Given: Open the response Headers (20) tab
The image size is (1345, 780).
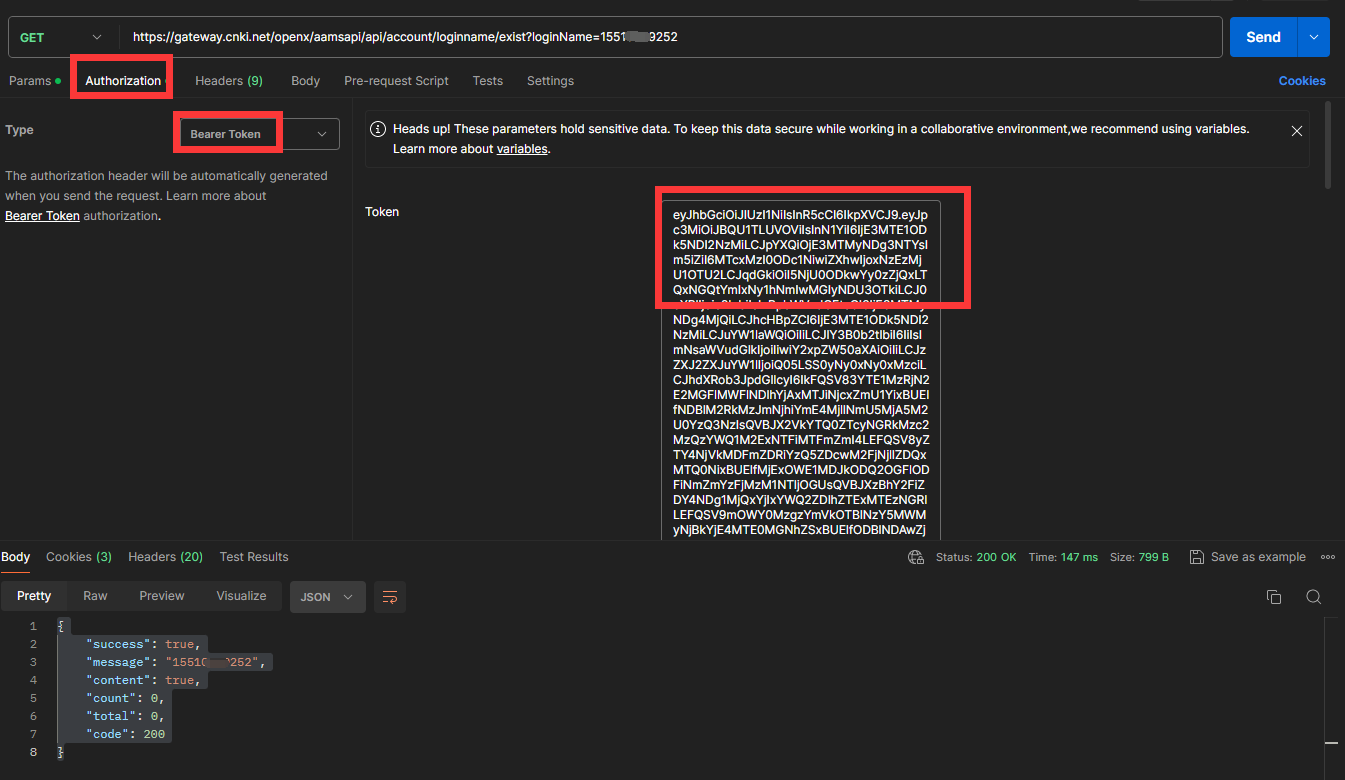Looking at the screenshot, I should tap(165, 557).
